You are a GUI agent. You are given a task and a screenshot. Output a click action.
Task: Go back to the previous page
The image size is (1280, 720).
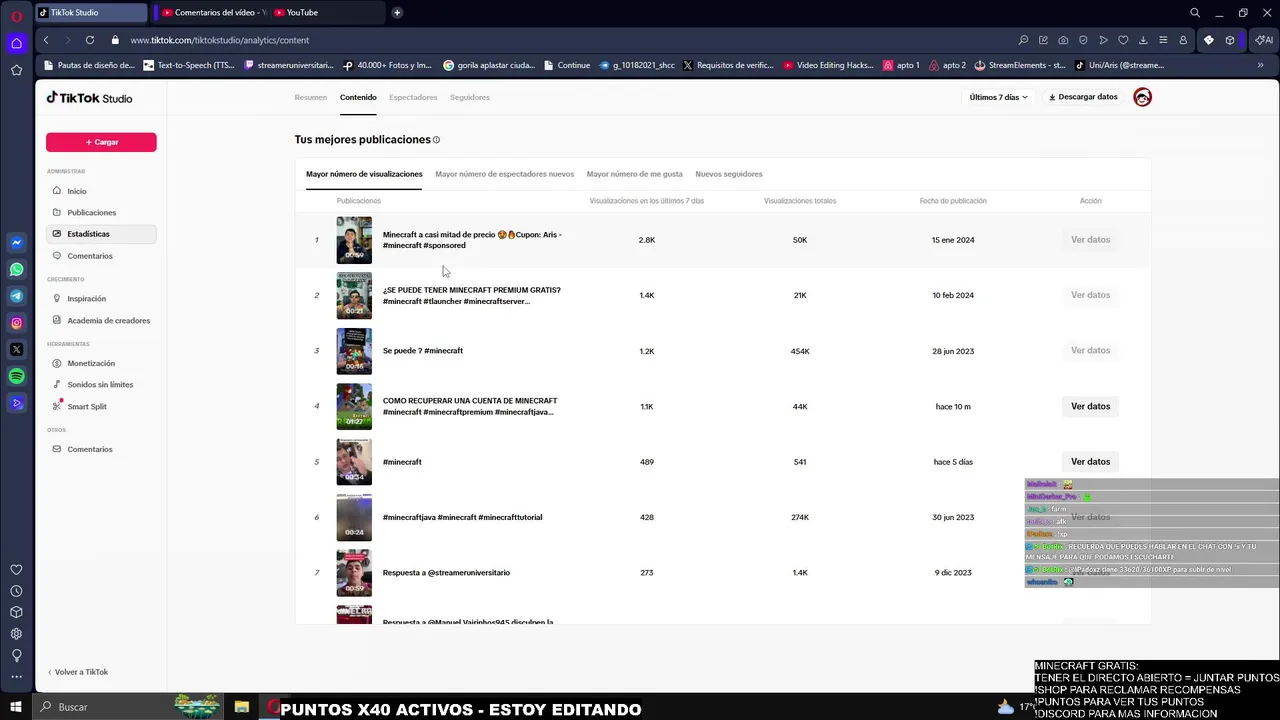coord(46,40)
